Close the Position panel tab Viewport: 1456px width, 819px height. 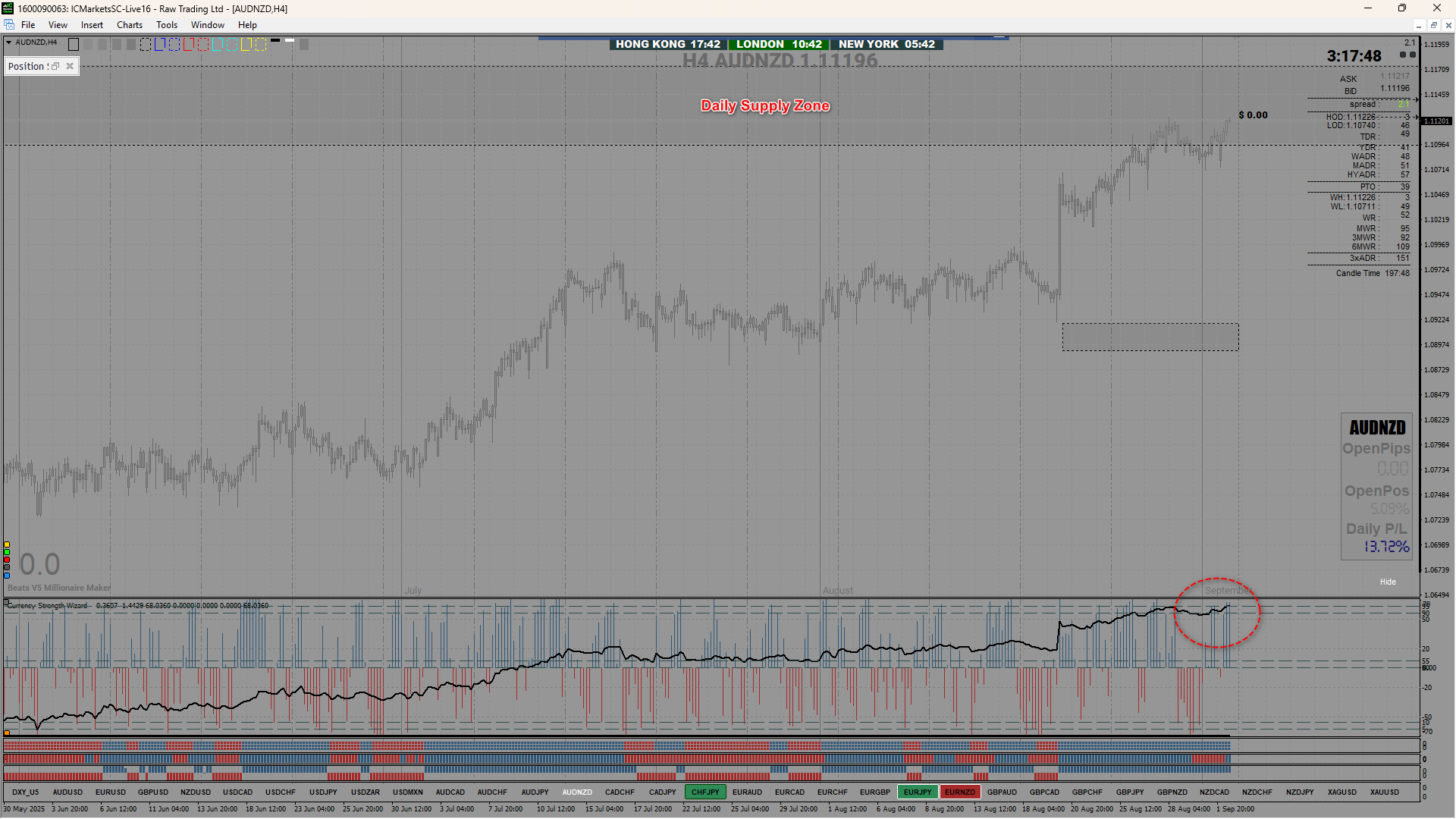tap(70, 67)
